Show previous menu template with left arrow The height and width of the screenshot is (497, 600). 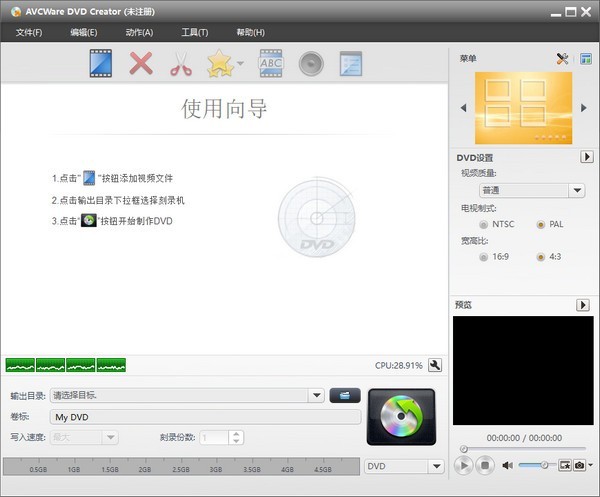click(x=464, y=108)
